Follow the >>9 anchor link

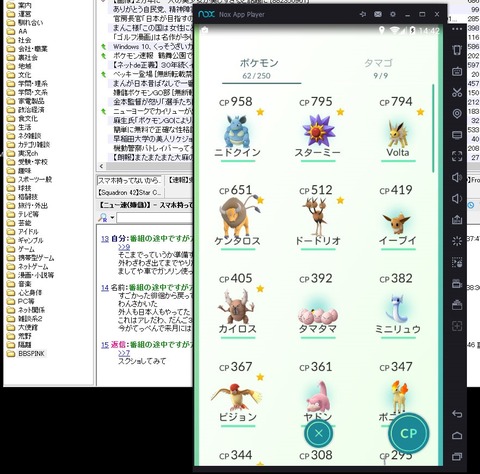[x=124, y=247]
